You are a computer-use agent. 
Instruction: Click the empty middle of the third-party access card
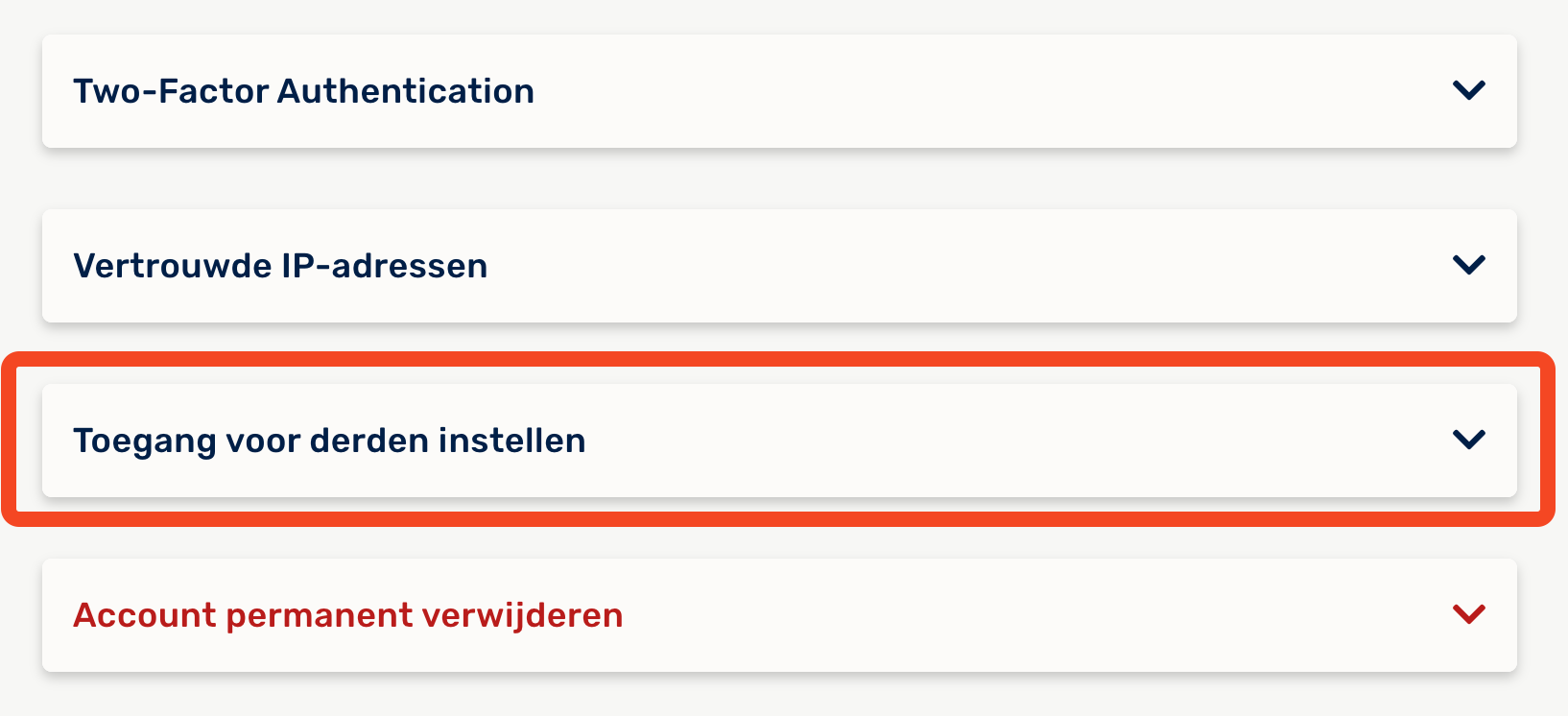tap(960, 441)
